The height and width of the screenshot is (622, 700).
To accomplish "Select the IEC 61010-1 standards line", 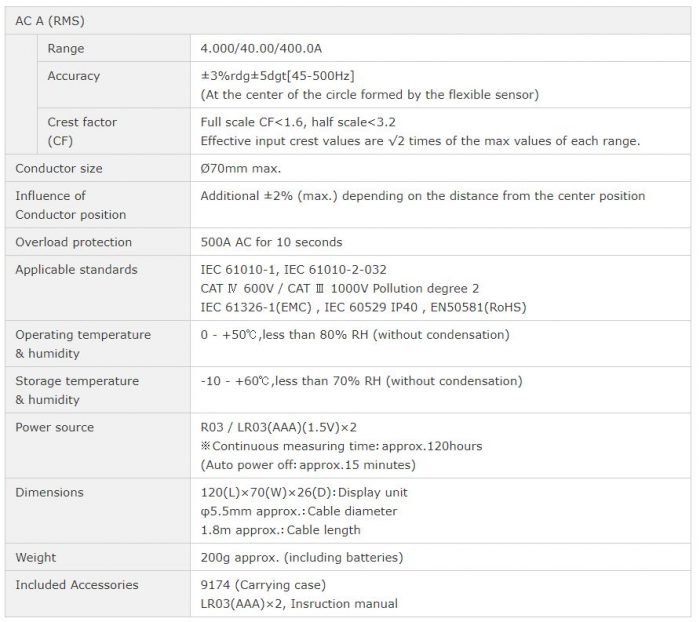I will (293, 270).
